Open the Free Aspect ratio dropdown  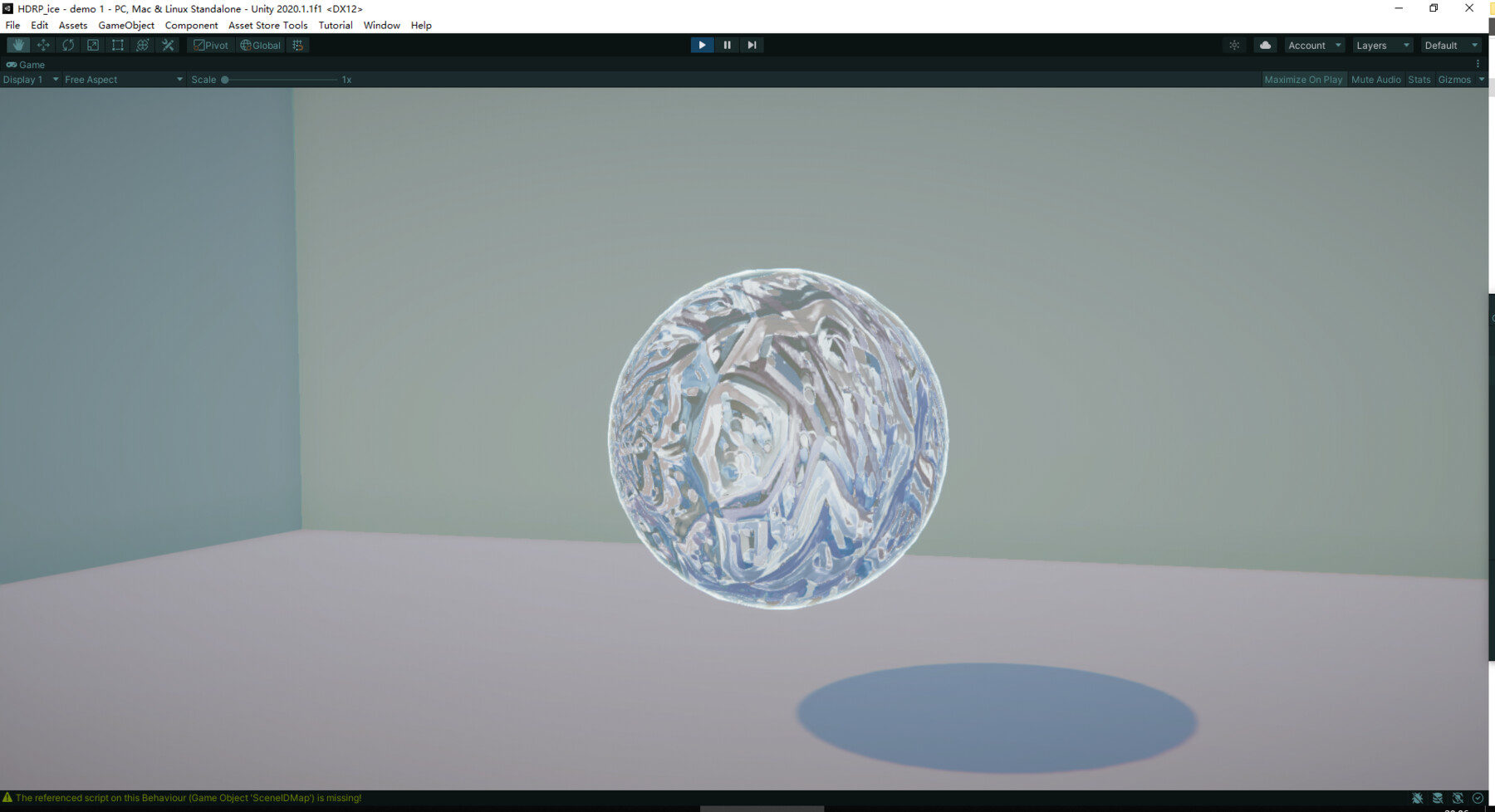124,80
